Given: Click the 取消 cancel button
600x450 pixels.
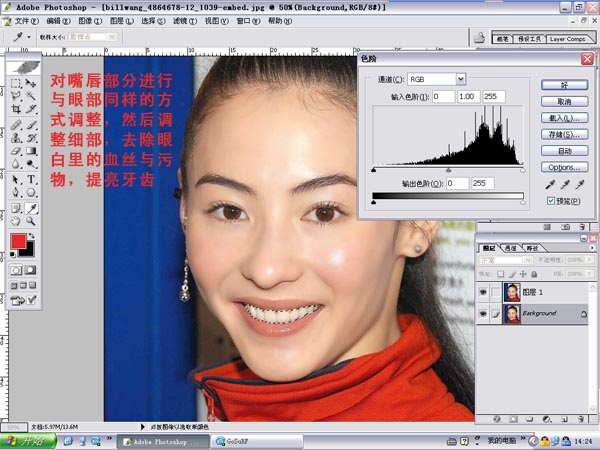Looking at the screenshot, I should [564, 101].
